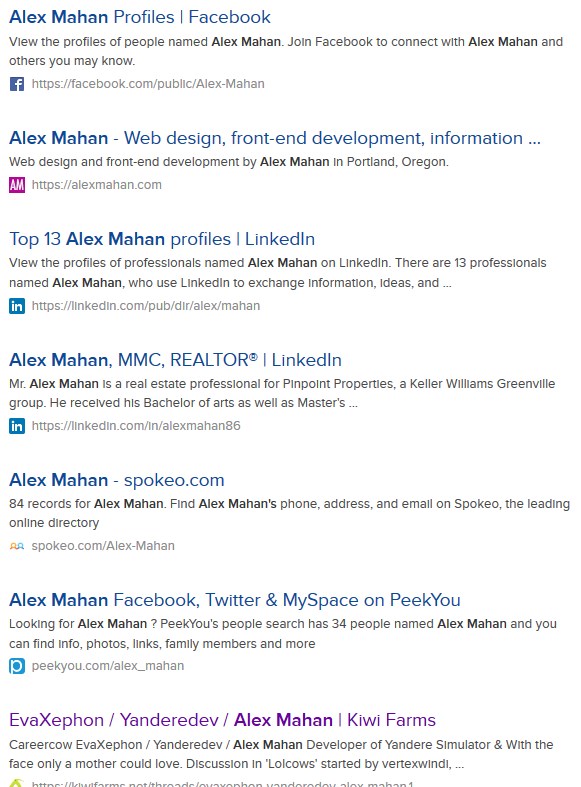Open the Web design, front-end development result
581x787 pixels.
pos(275,138)
